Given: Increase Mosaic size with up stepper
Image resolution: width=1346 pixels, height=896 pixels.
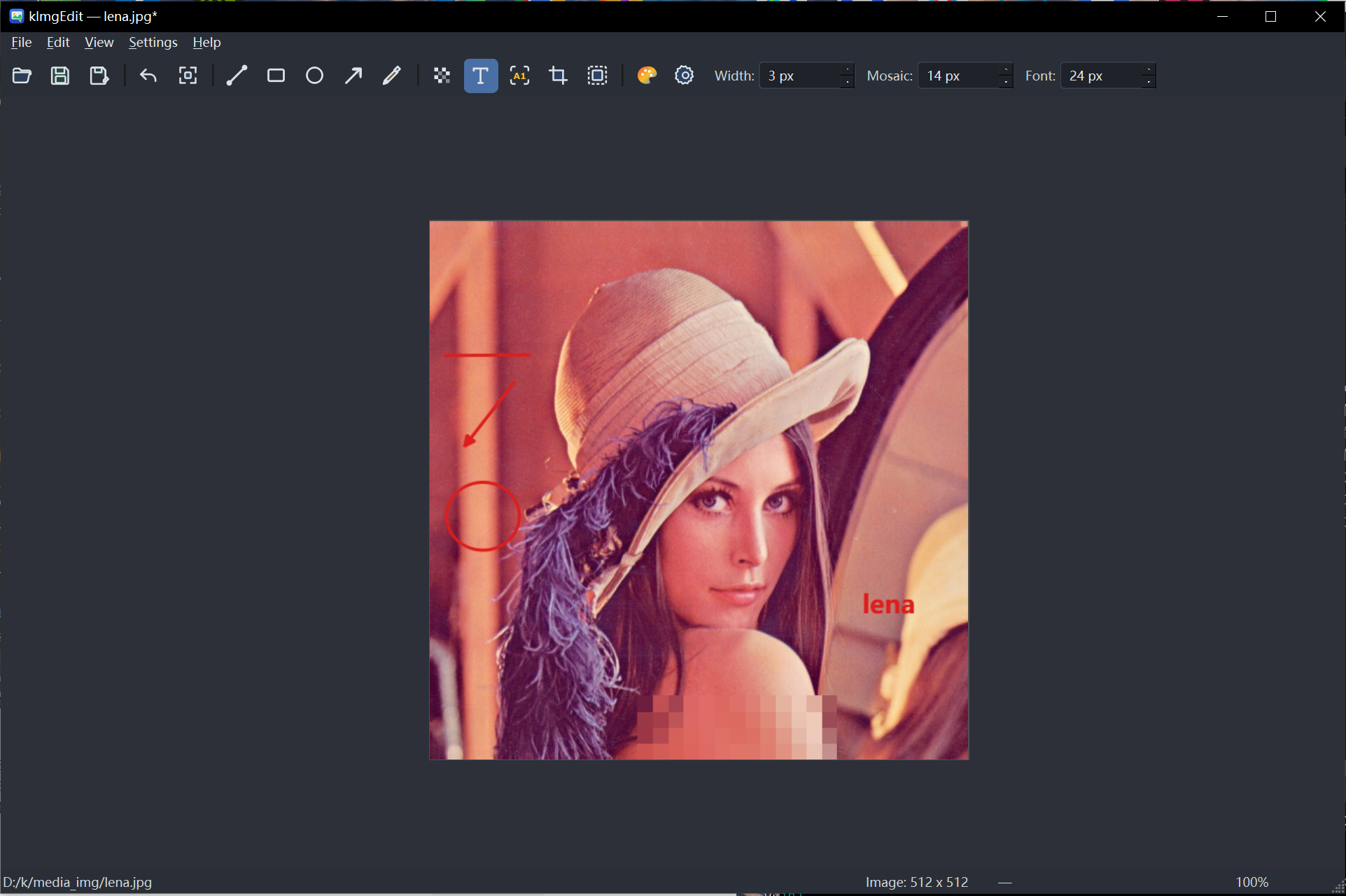Looking at the screenshot, I should (1006, 69).
